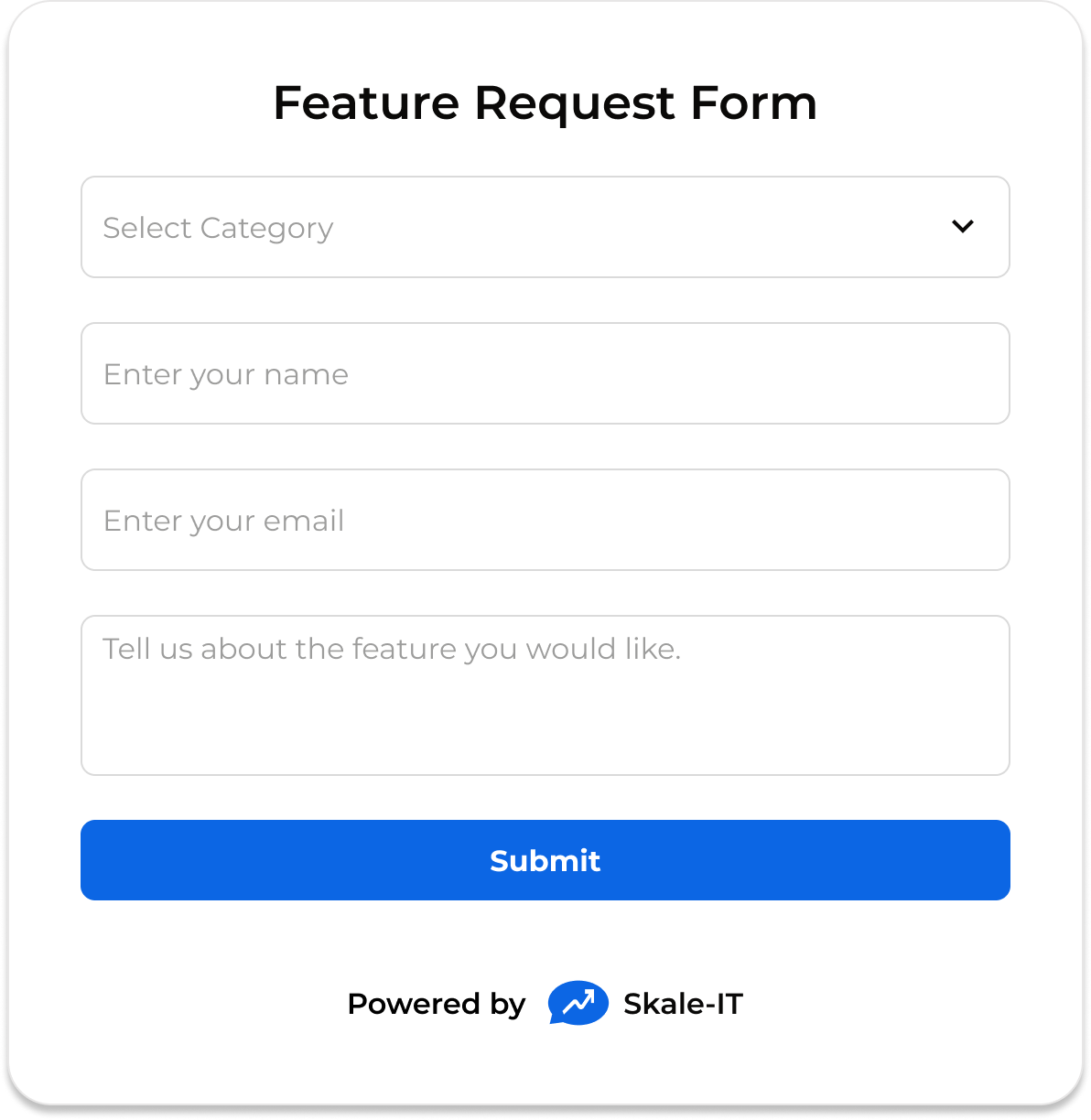The height and width of the screenshot is (1120, 1091).
Task: Click the Enter your name field
Action: click(545, 373)
